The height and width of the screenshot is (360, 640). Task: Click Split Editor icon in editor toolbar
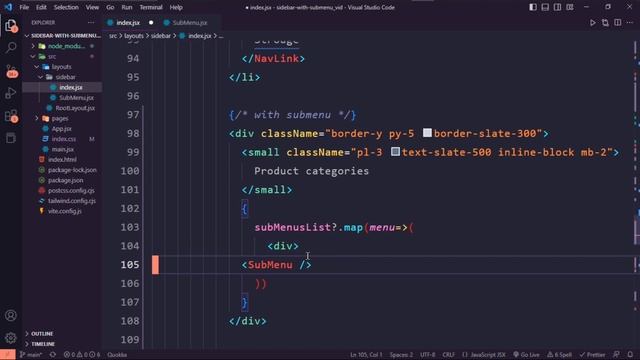coord(618,23)
